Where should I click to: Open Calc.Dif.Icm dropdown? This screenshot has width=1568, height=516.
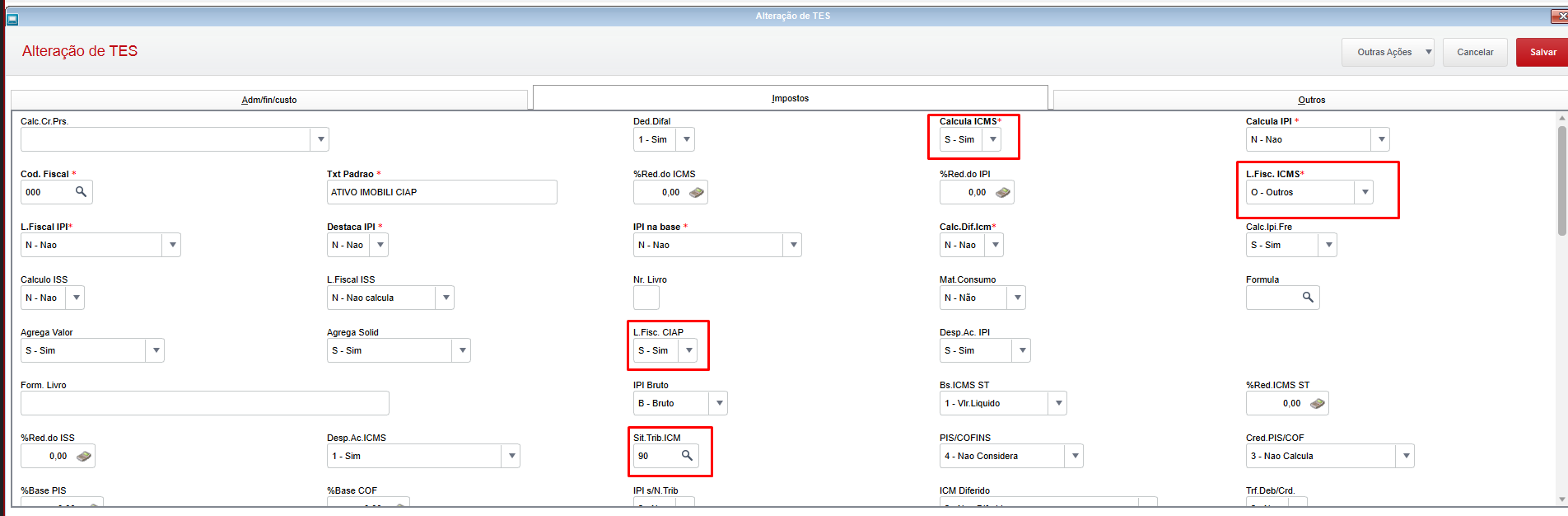click(995, 245)
